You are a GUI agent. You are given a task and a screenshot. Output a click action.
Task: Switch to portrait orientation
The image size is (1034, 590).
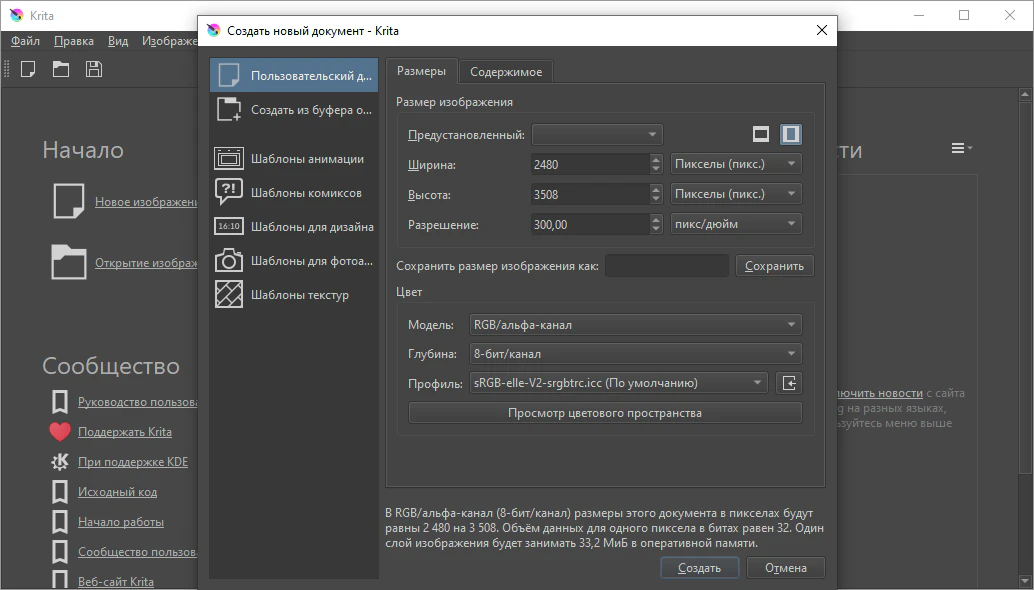790,134
